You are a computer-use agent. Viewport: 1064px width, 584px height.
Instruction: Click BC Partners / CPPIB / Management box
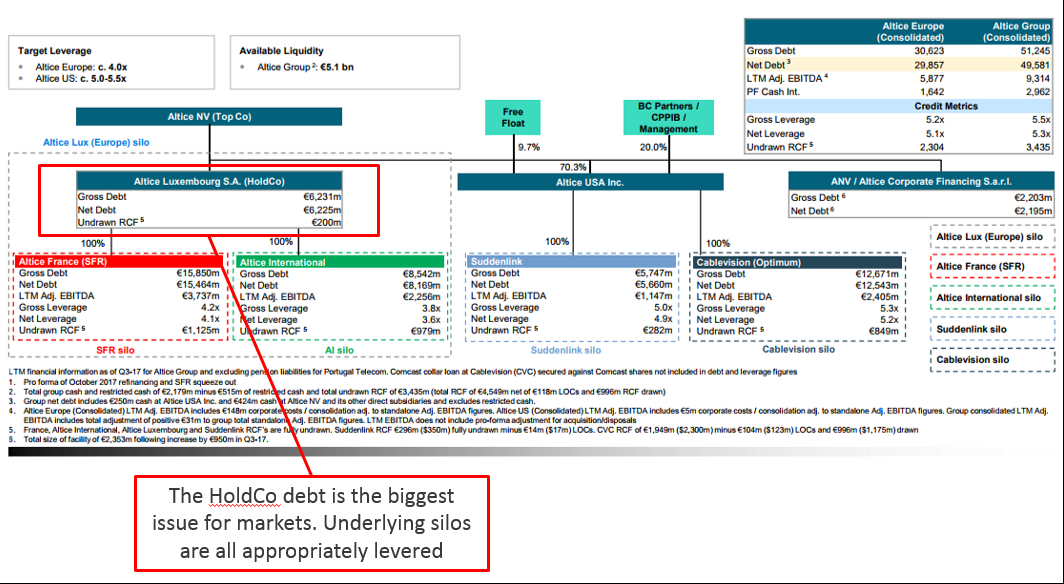(668, 117)
